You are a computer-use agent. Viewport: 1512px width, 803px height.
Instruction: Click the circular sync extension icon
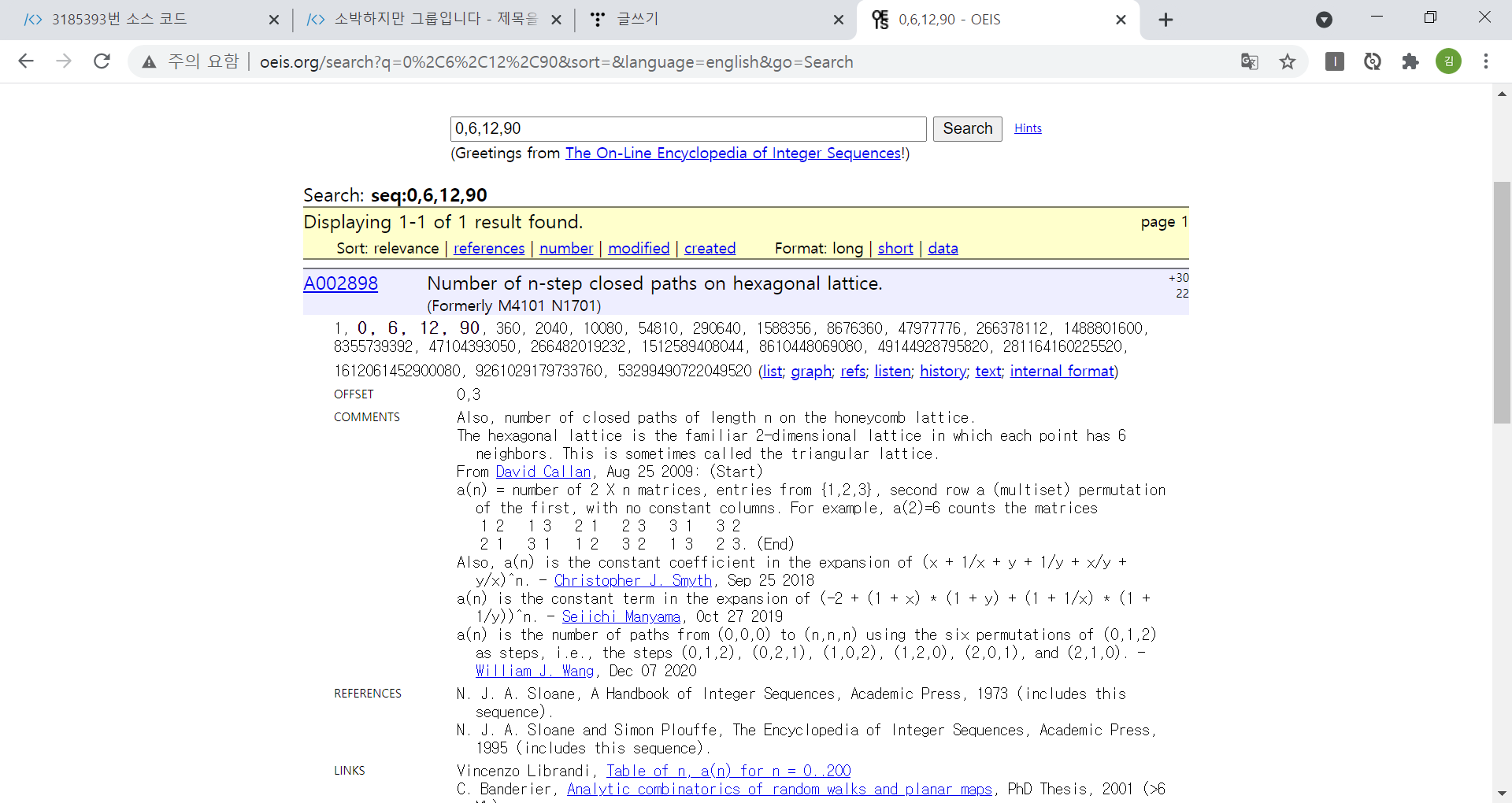(x=1373, y=61)
